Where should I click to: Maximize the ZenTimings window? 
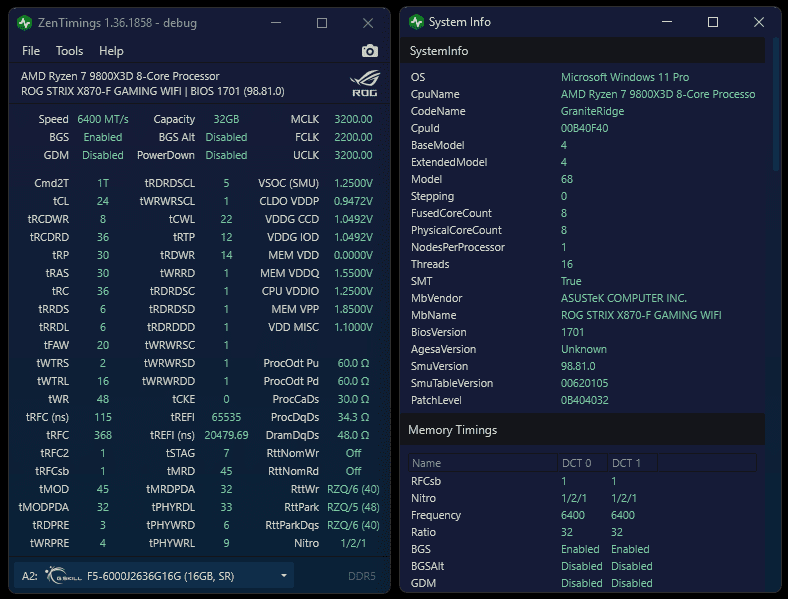[x=322, y=23]
